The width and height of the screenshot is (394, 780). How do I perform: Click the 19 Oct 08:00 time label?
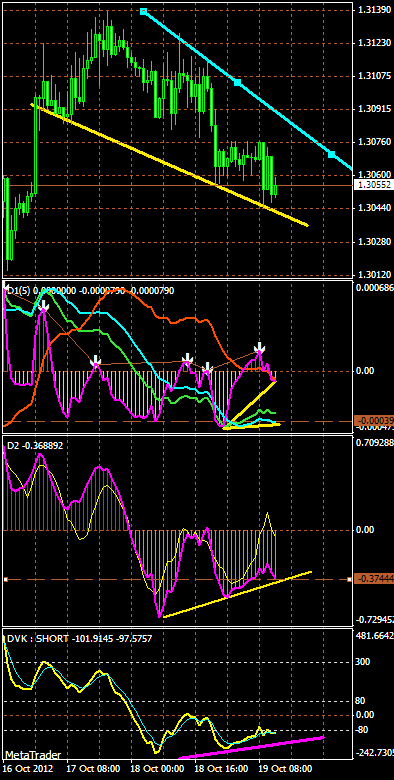[286, 768]
